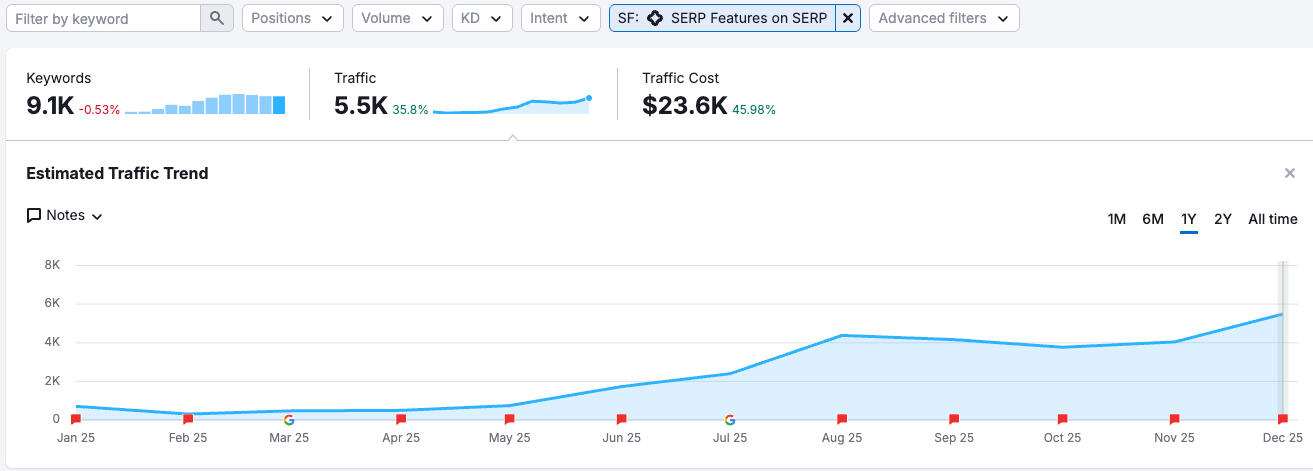
Task: Open the Intent filter dropdown
Action: [x=560, y=18]
